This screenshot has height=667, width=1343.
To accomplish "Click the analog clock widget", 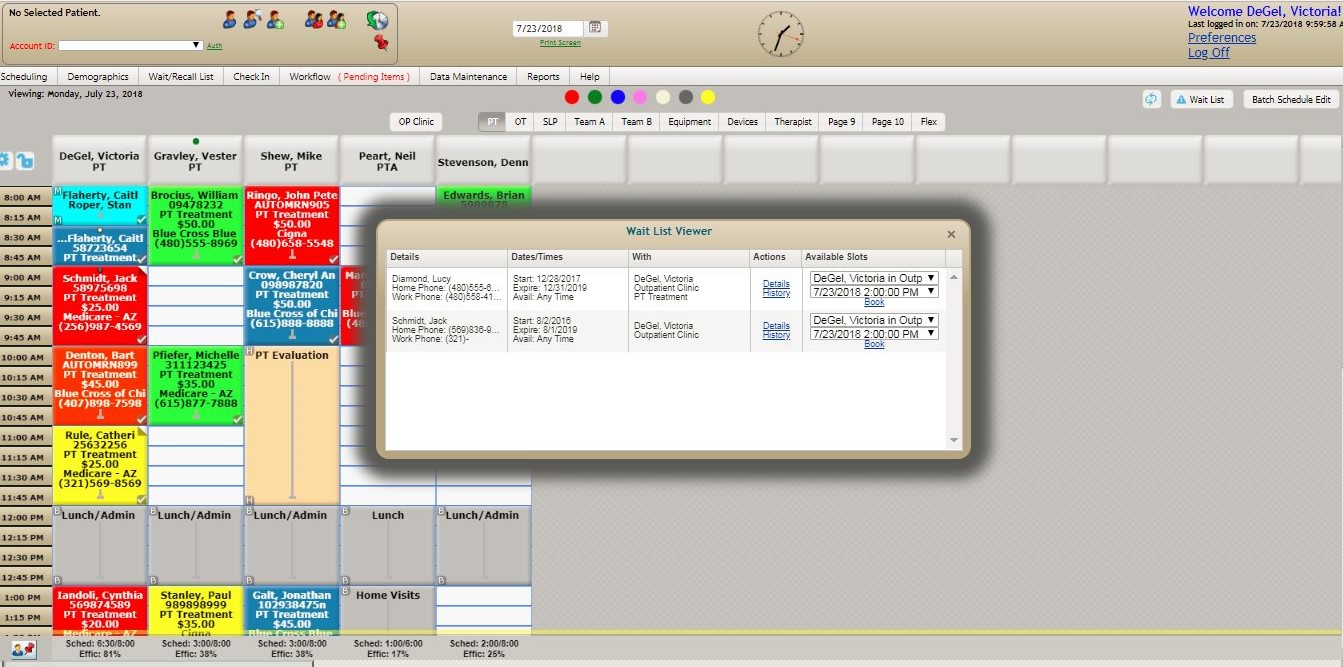I will (x=781, y=35).
